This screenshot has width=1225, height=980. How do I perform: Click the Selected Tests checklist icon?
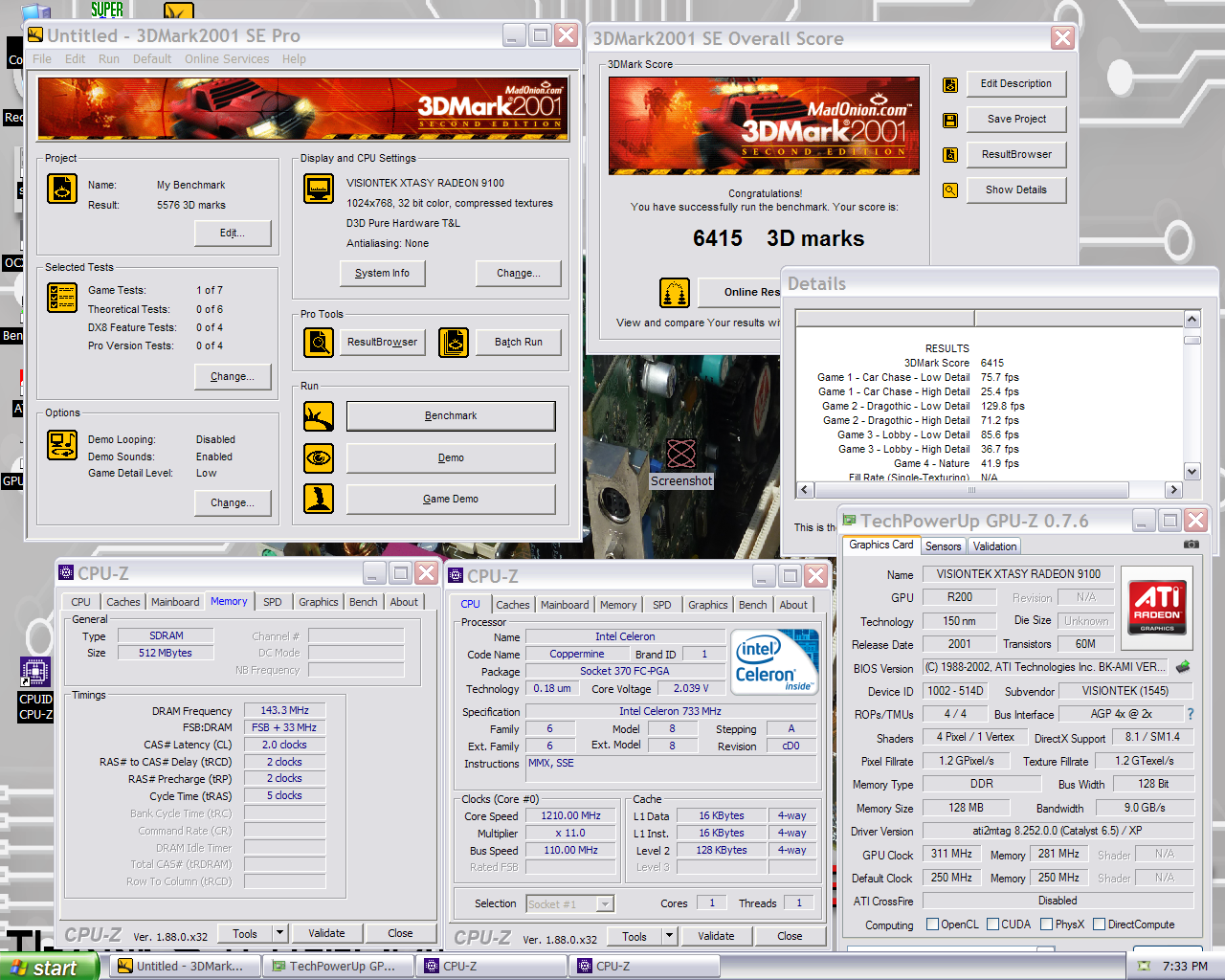tap(62, 298)
